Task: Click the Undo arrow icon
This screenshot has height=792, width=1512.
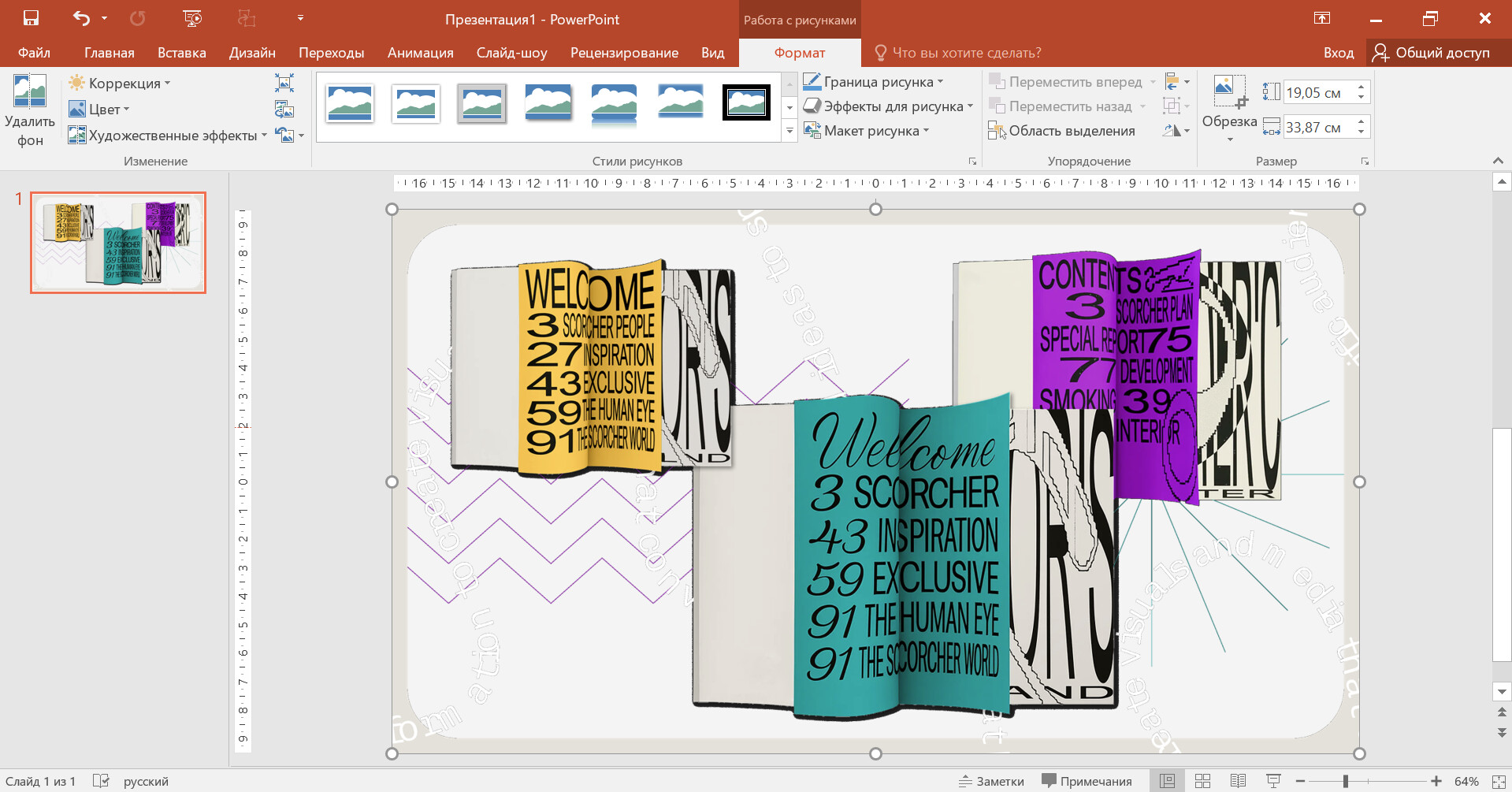Action: click(81, 18)
